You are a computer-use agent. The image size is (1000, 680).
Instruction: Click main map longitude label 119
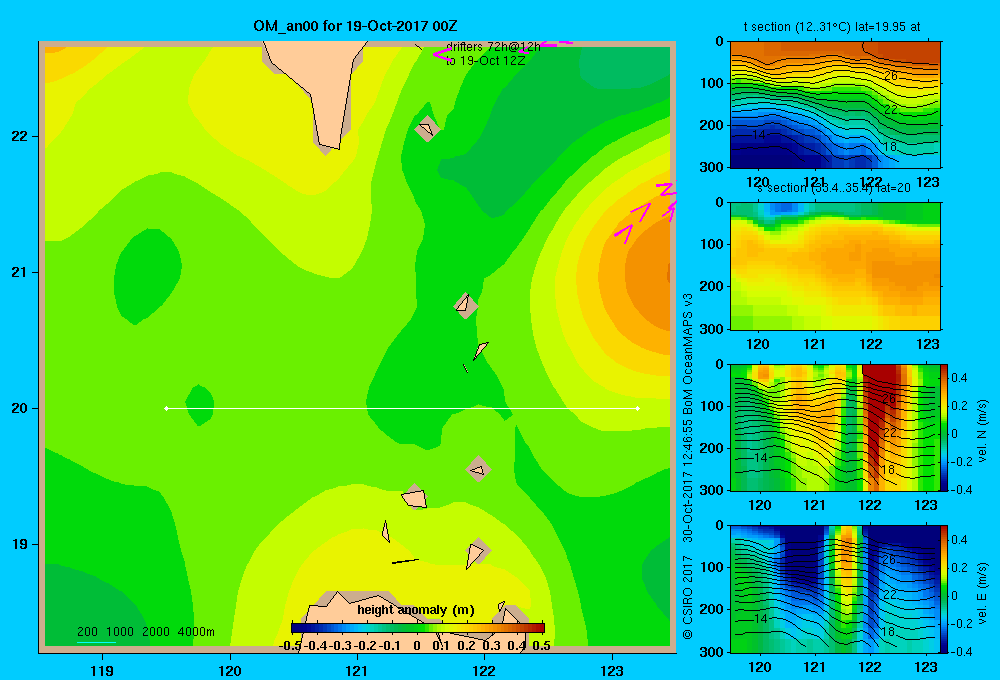tap(102, 670)
